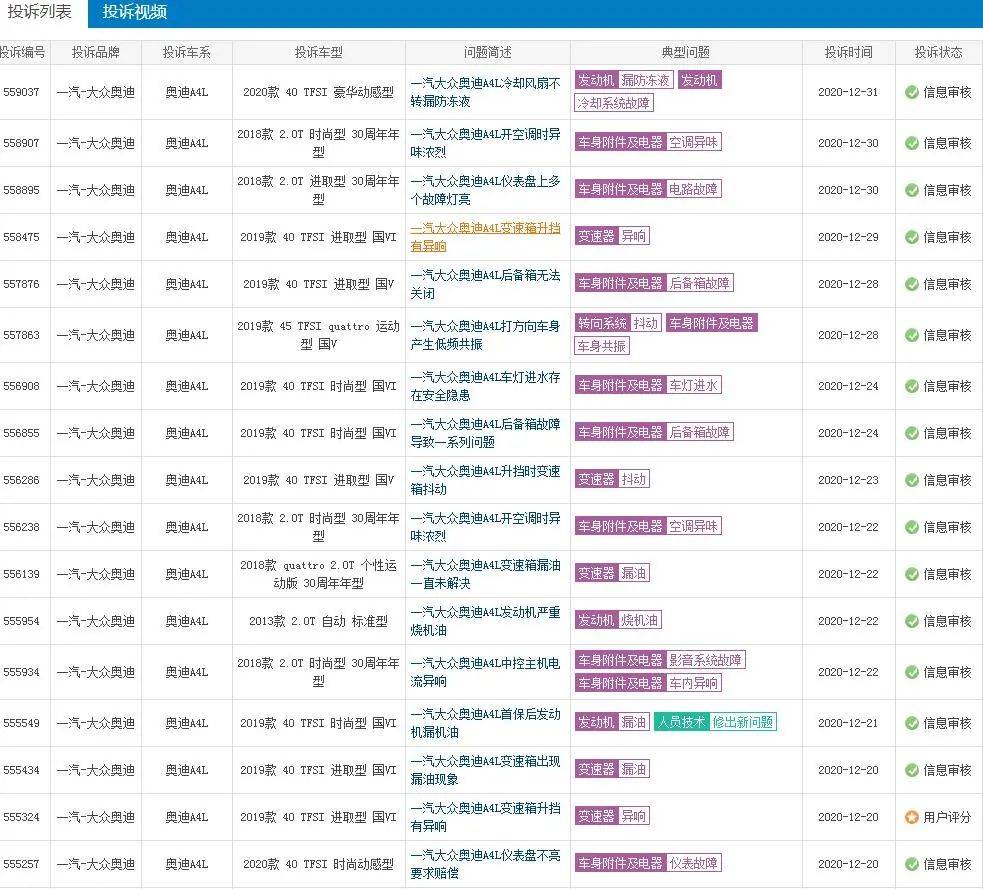Screen dimensions: 983x889
Task: Open highlighted link about 变速箱升挡有异响 in row 558475
Action: [x=485, y=237]
